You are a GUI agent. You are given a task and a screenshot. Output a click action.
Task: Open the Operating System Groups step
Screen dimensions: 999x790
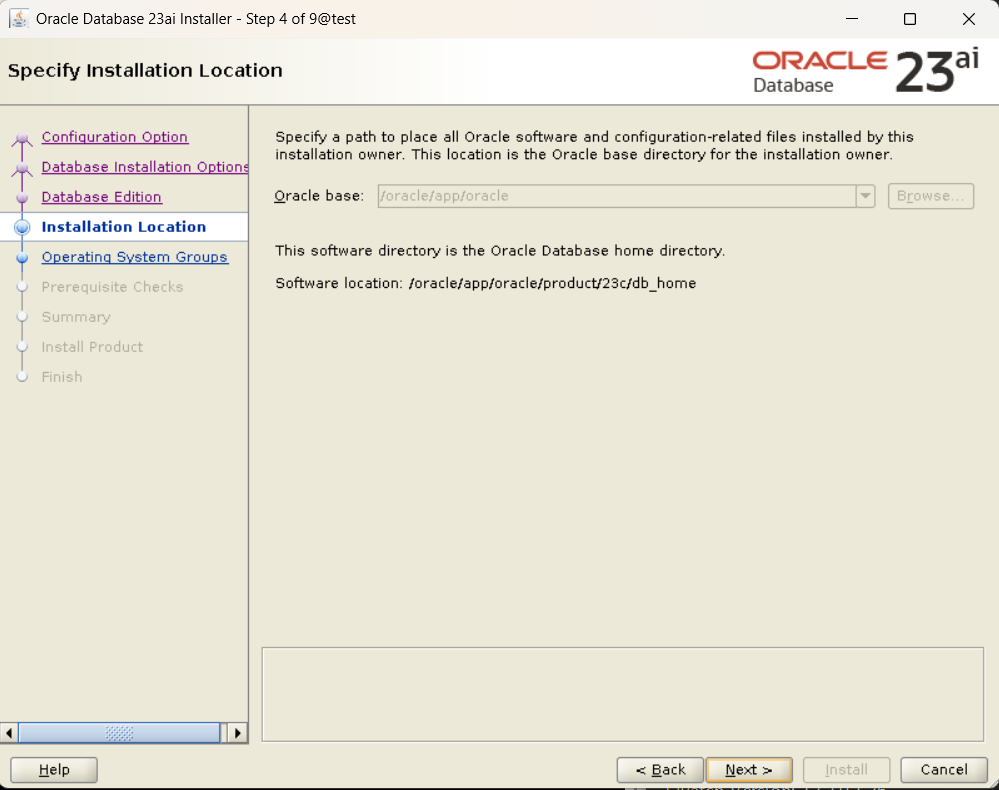tap(134, 257)
